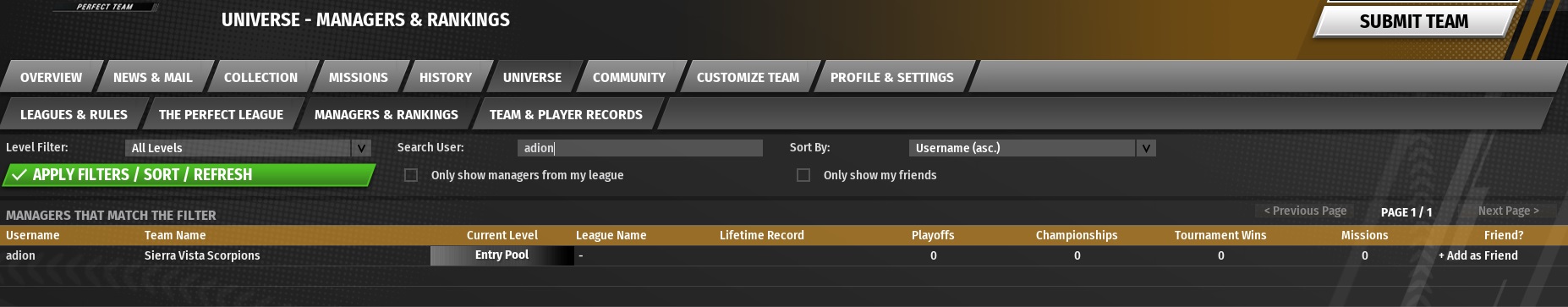Screen dimensions: 1568x307
Task: Click the Search User input field
Action: point(640,148)
